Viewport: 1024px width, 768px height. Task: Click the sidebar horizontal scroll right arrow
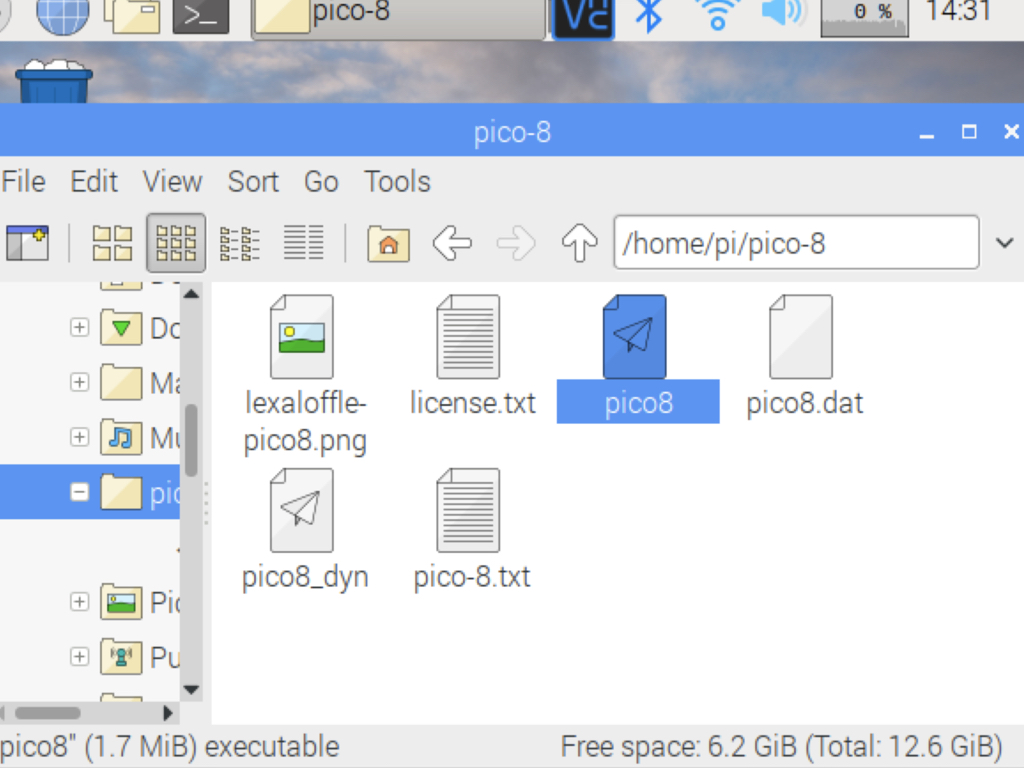pos(167,712)
